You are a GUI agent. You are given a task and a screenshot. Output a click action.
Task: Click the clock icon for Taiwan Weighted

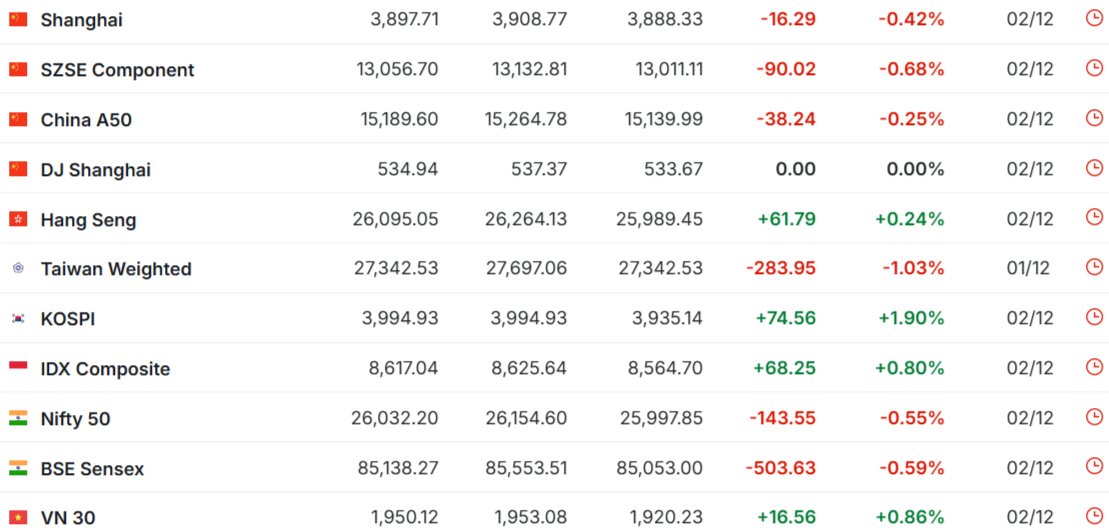pyautogui.click(x=1094, y=267)
